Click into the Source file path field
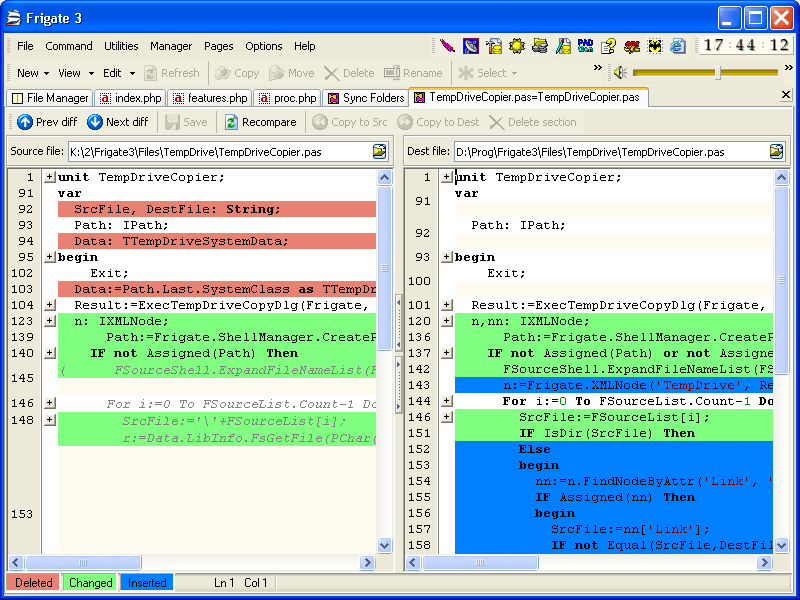 220,152
